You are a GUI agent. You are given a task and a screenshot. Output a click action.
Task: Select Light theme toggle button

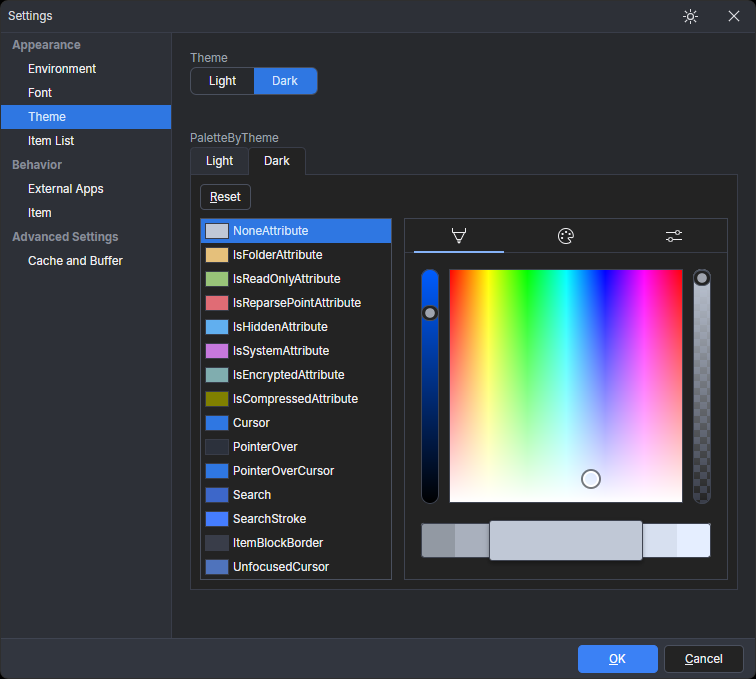coord(223,81)
